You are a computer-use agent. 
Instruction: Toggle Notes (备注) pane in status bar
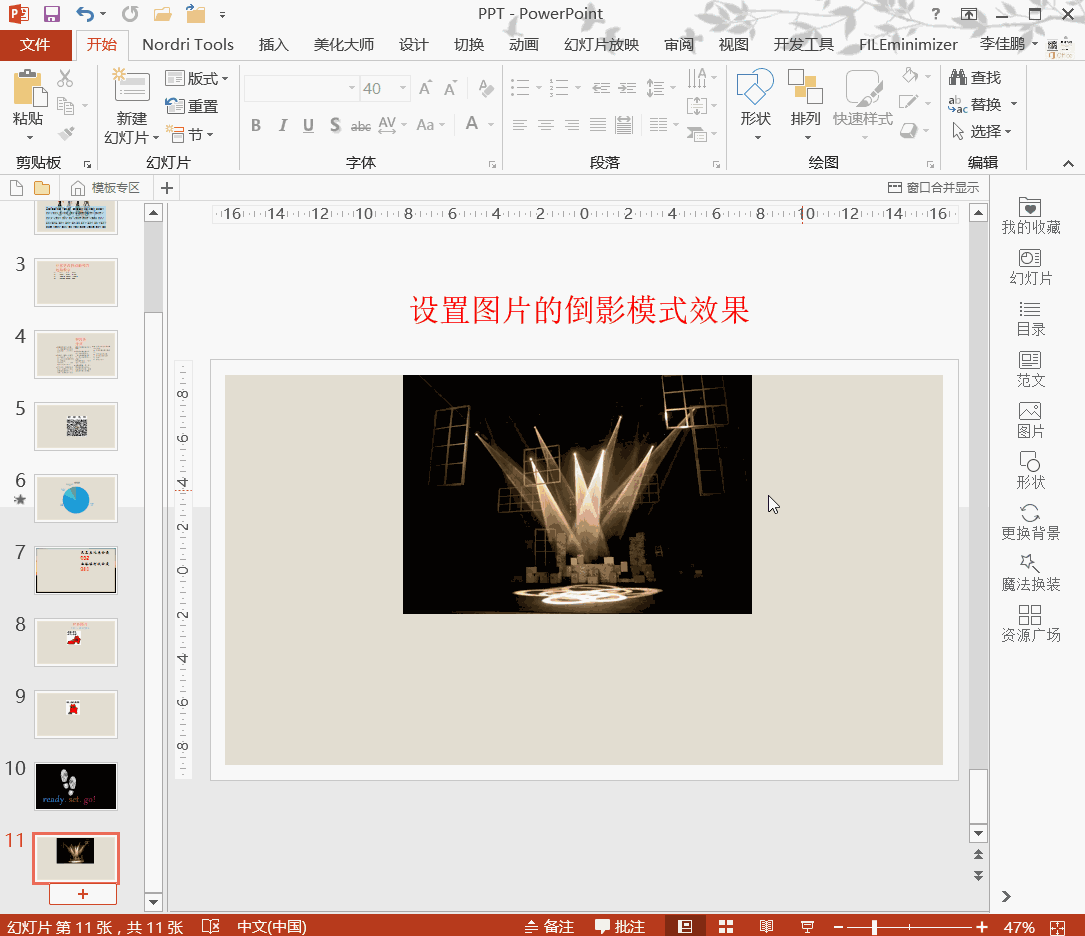(x=549, y=926)
